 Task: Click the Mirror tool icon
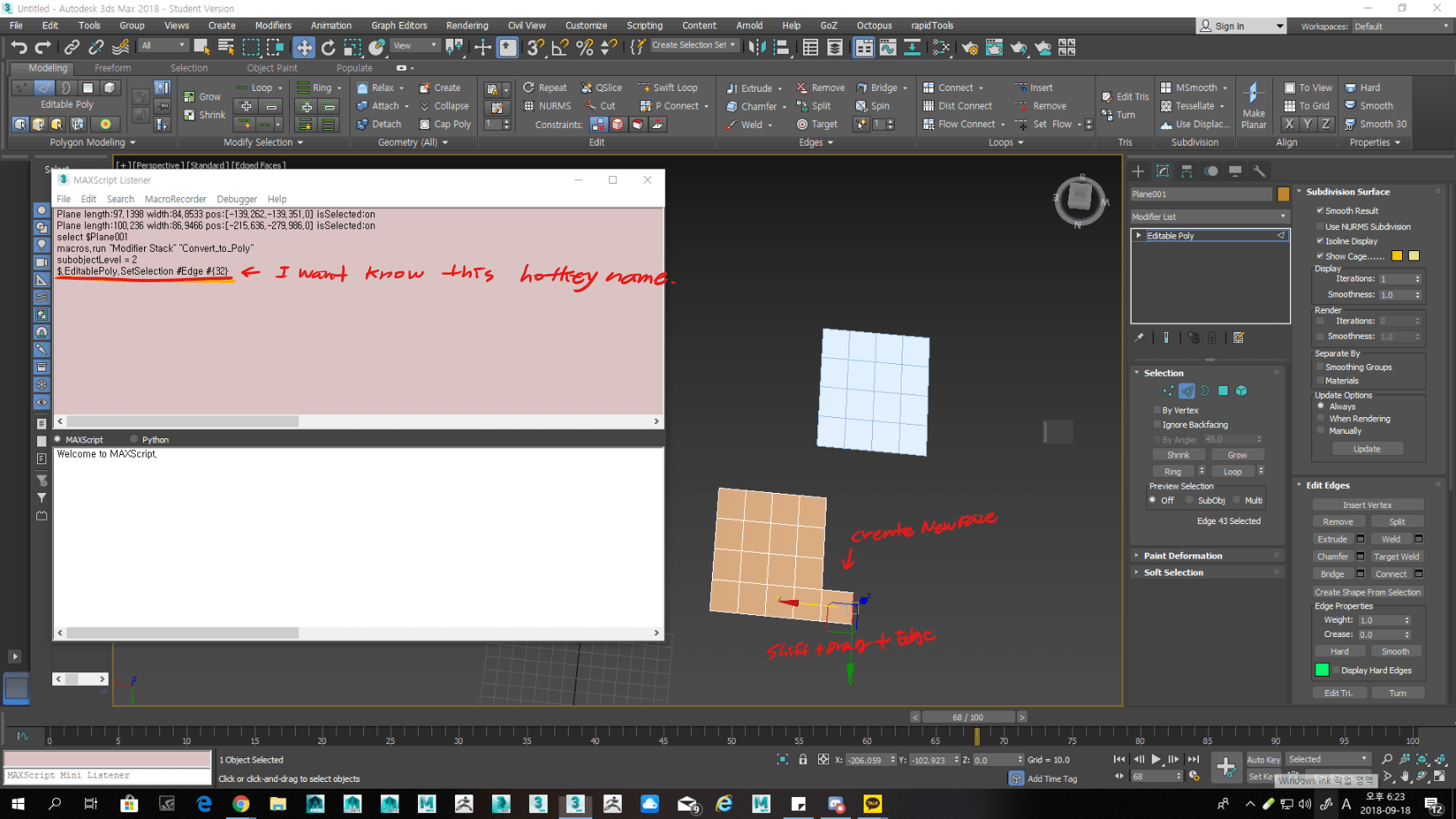757,47
